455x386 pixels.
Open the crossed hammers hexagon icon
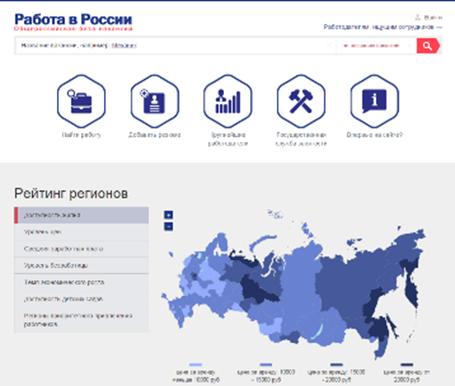click(x=301, y=101)
